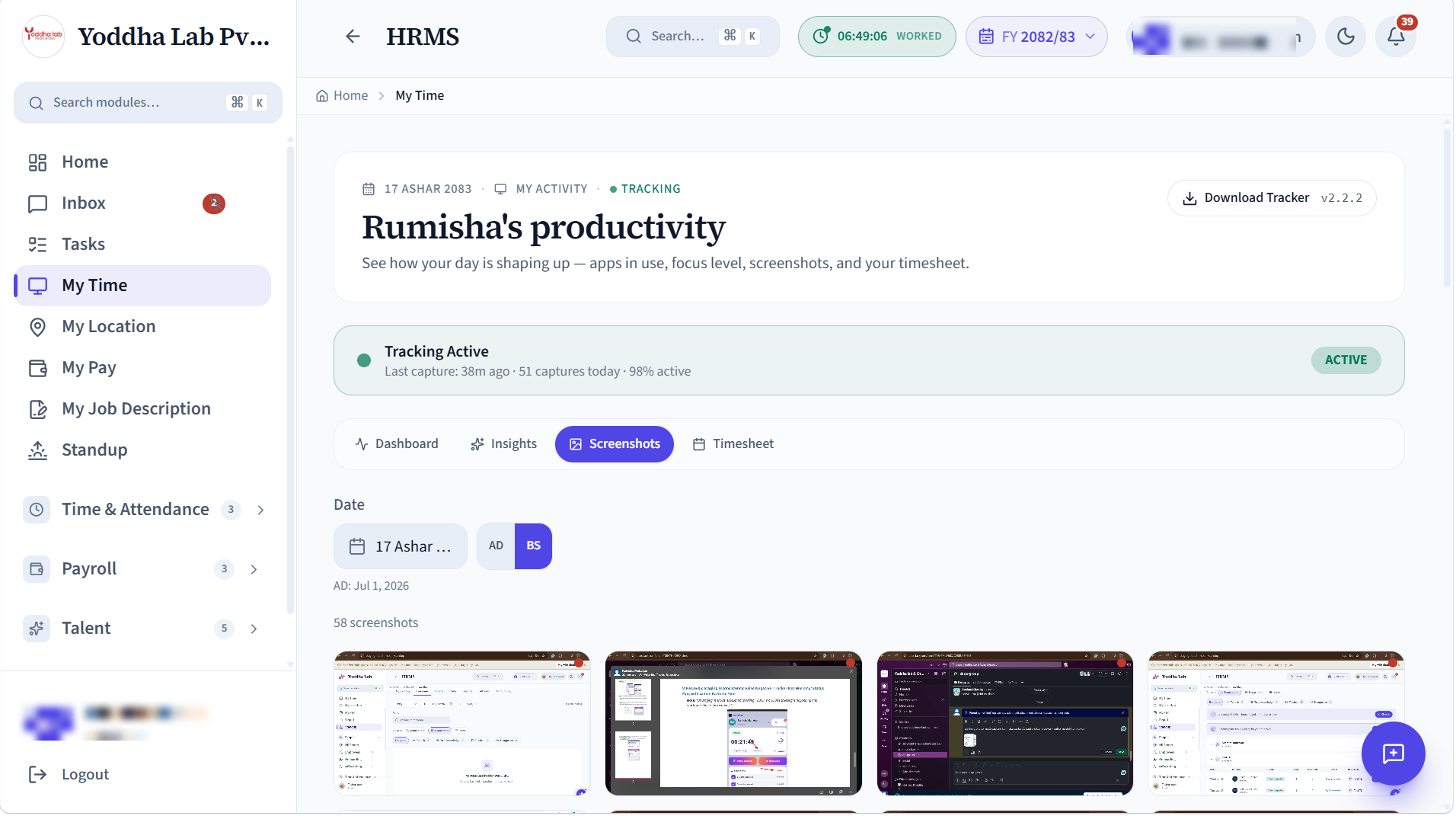
Task: Click the My Pay wallet icon
Action: point(37,368)
